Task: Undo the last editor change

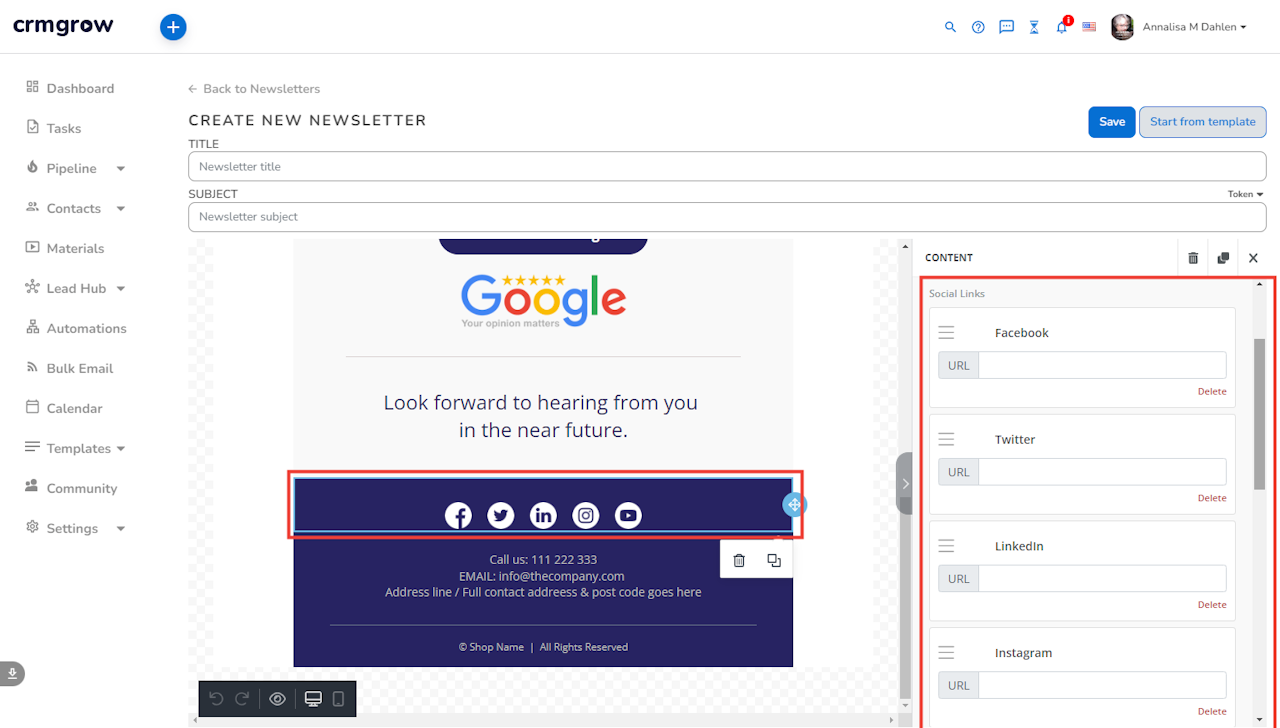Action: click(216, 699)
